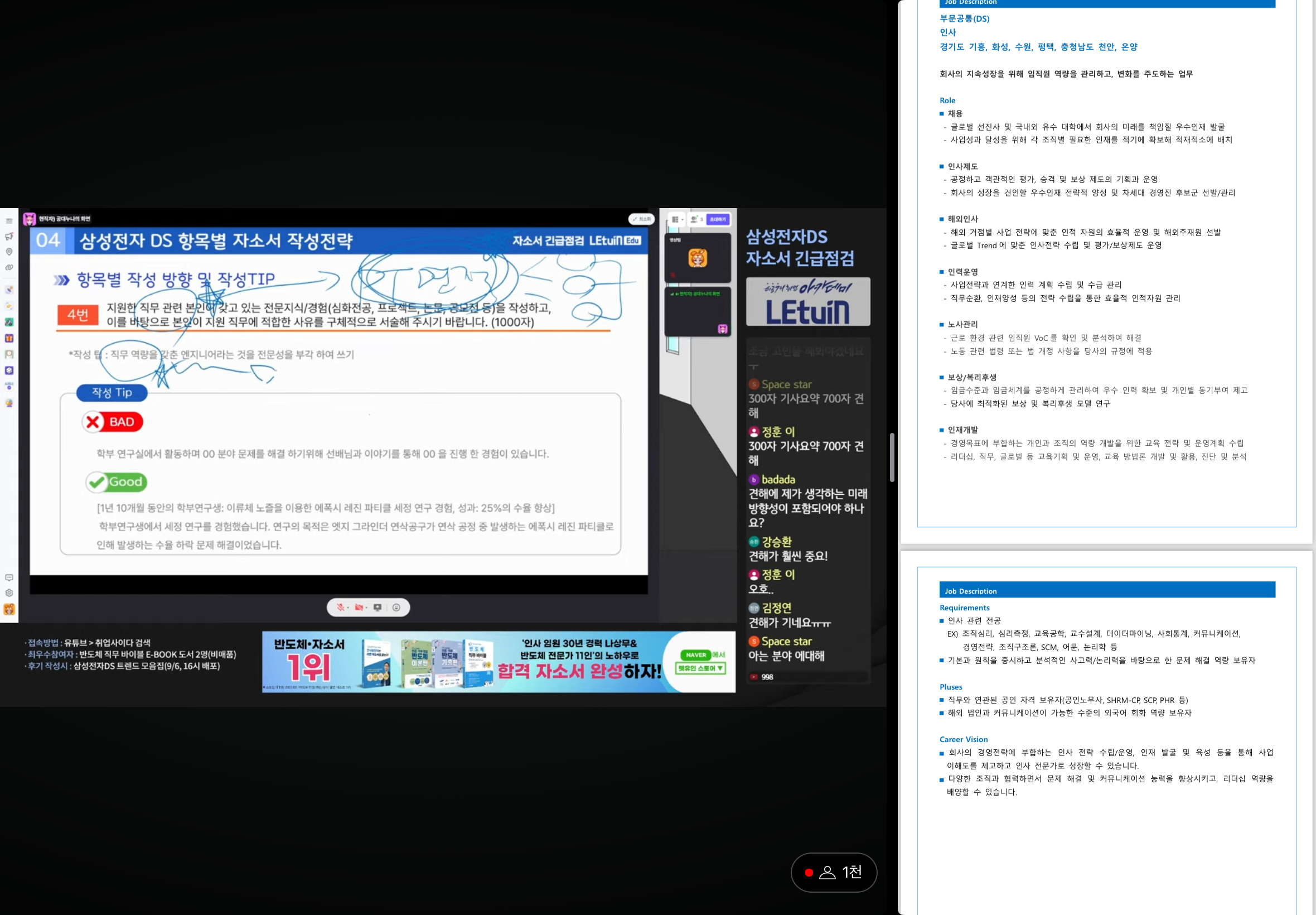Open the hamburger menu in the left sidebar

9,221
